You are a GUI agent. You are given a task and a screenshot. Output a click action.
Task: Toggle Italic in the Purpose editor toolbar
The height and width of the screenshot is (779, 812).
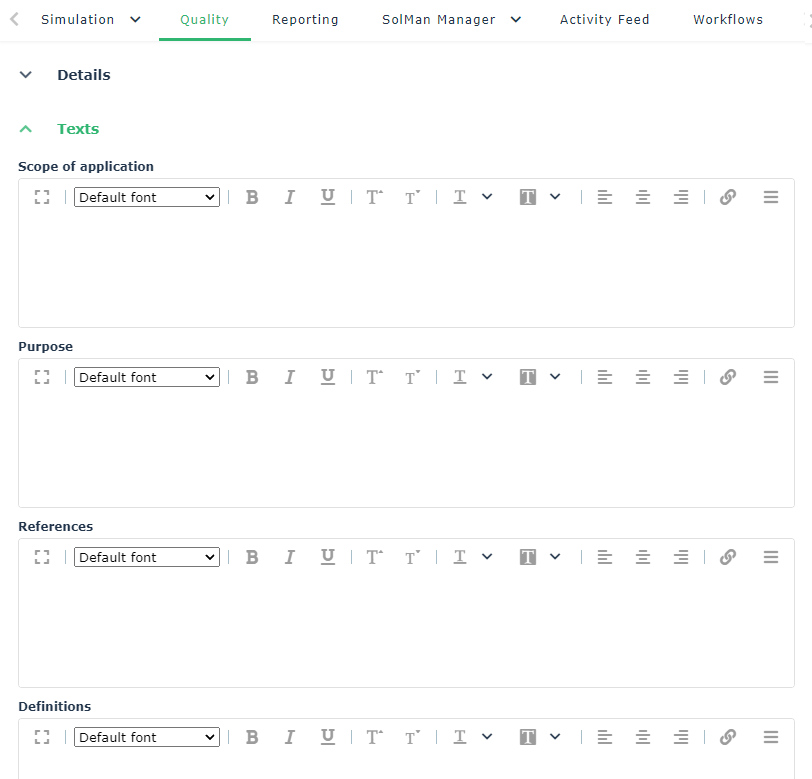click(289, 377)
